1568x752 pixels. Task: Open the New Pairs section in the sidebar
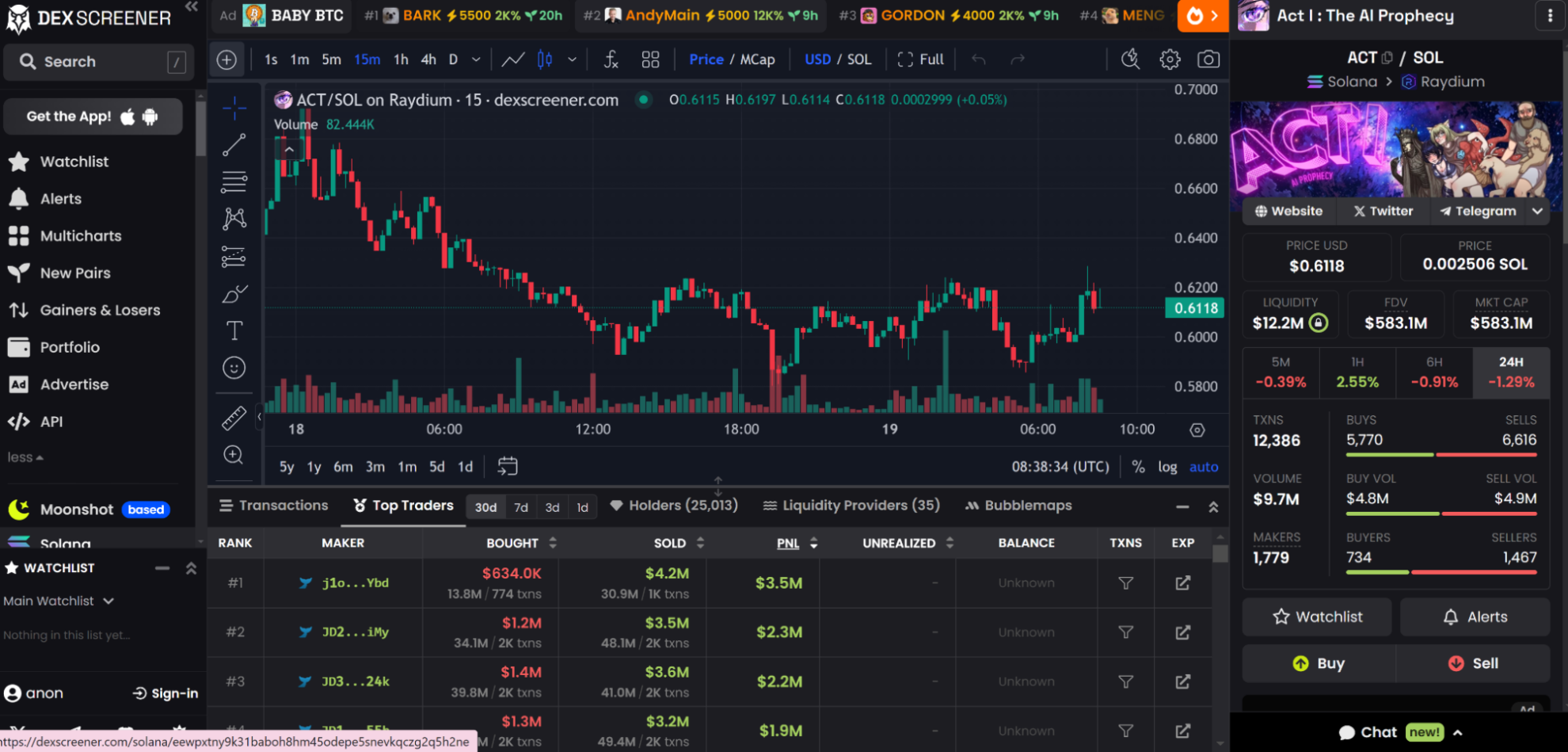(x=74, y=273)
